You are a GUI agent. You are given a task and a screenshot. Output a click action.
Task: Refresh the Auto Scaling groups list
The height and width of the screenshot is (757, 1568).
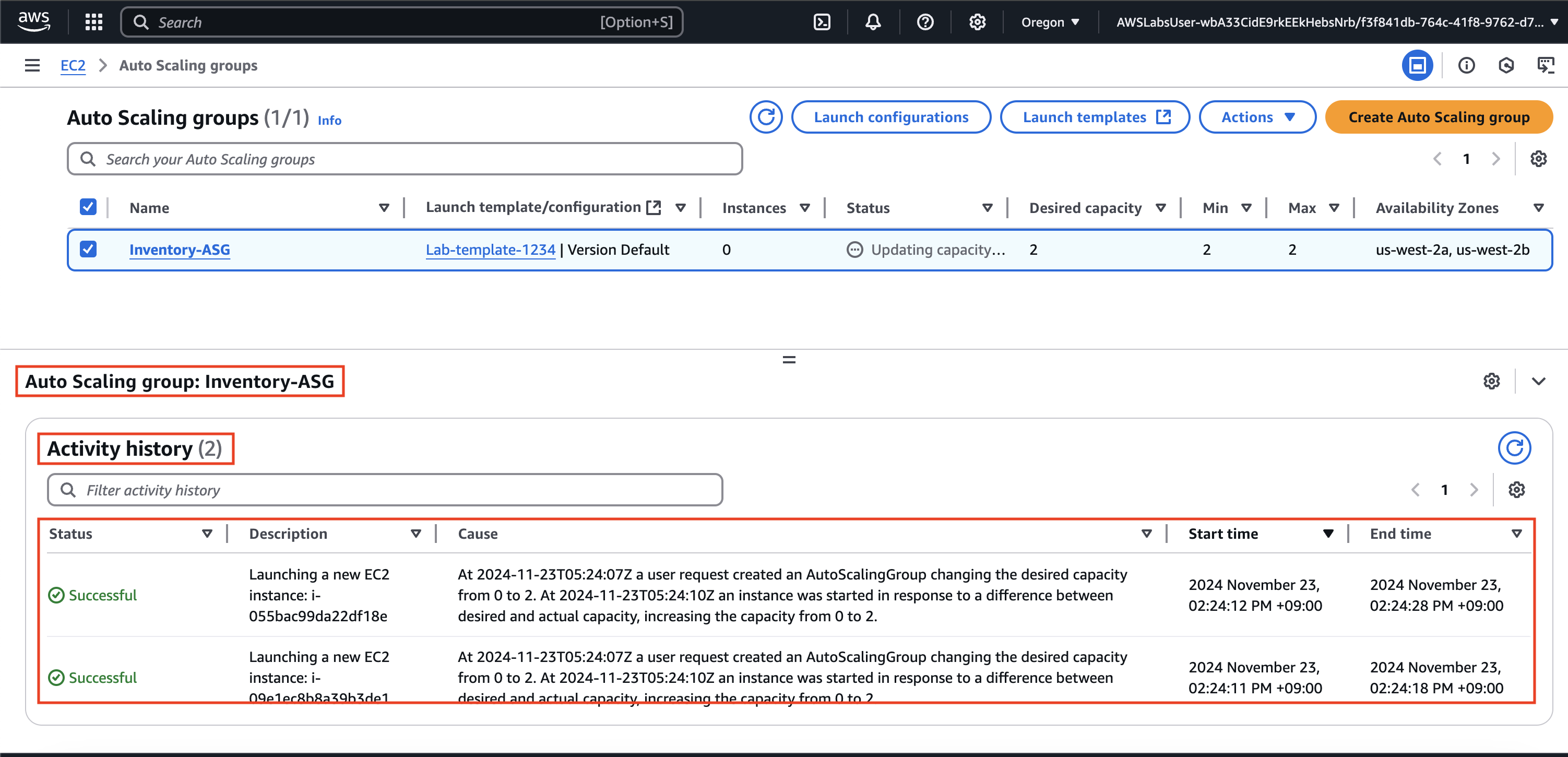(766, 117)
